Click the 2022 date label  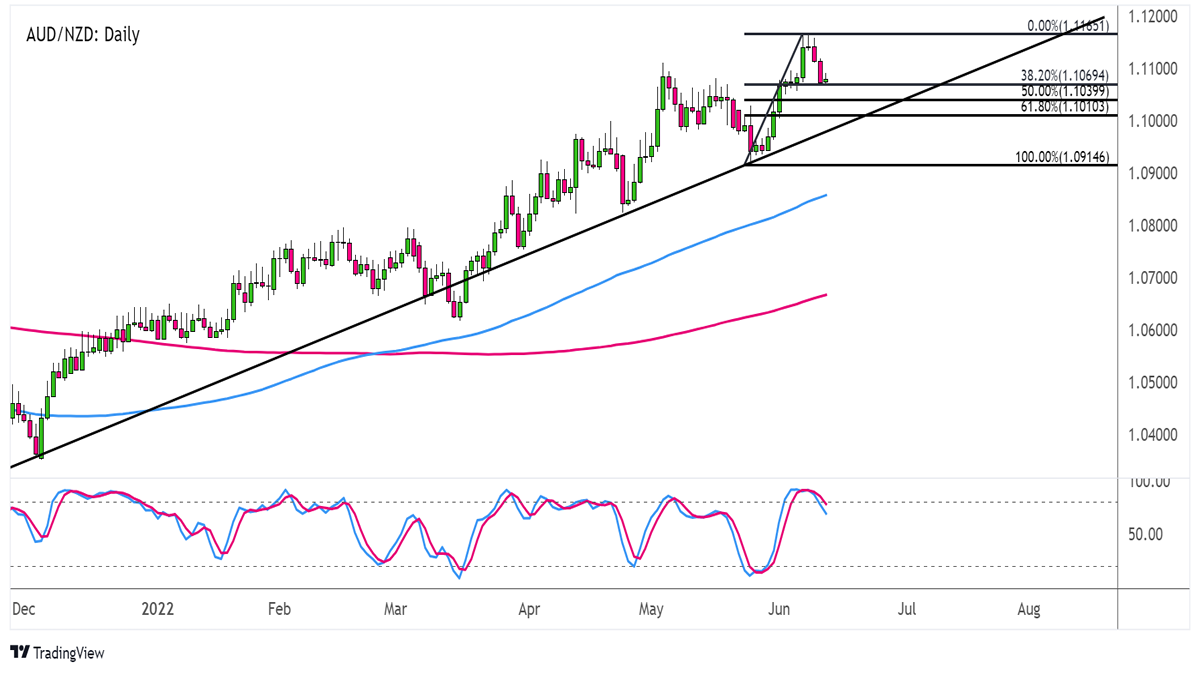(x=158, y=608)
